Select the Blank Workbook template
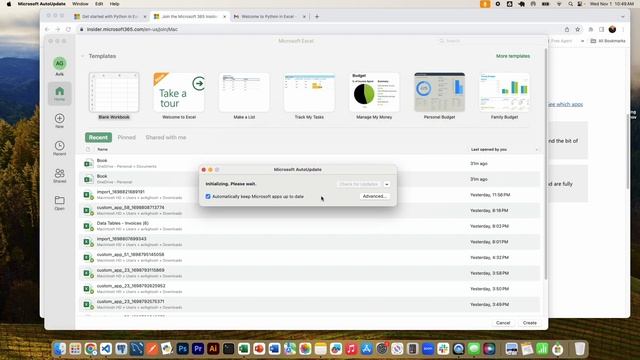The width and height of the screenshot is (640, 360). (114, 96)
